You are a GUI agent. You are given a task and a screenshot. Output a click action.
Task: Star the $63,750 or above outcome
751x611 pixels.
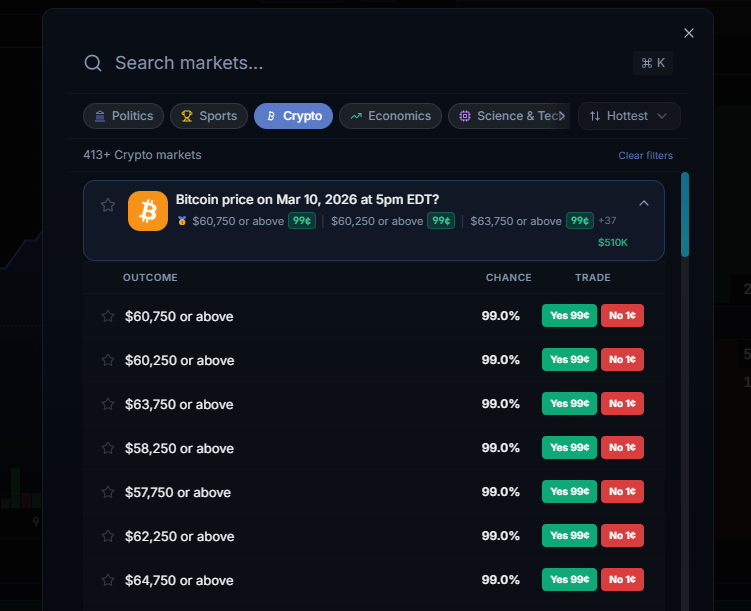108,404
